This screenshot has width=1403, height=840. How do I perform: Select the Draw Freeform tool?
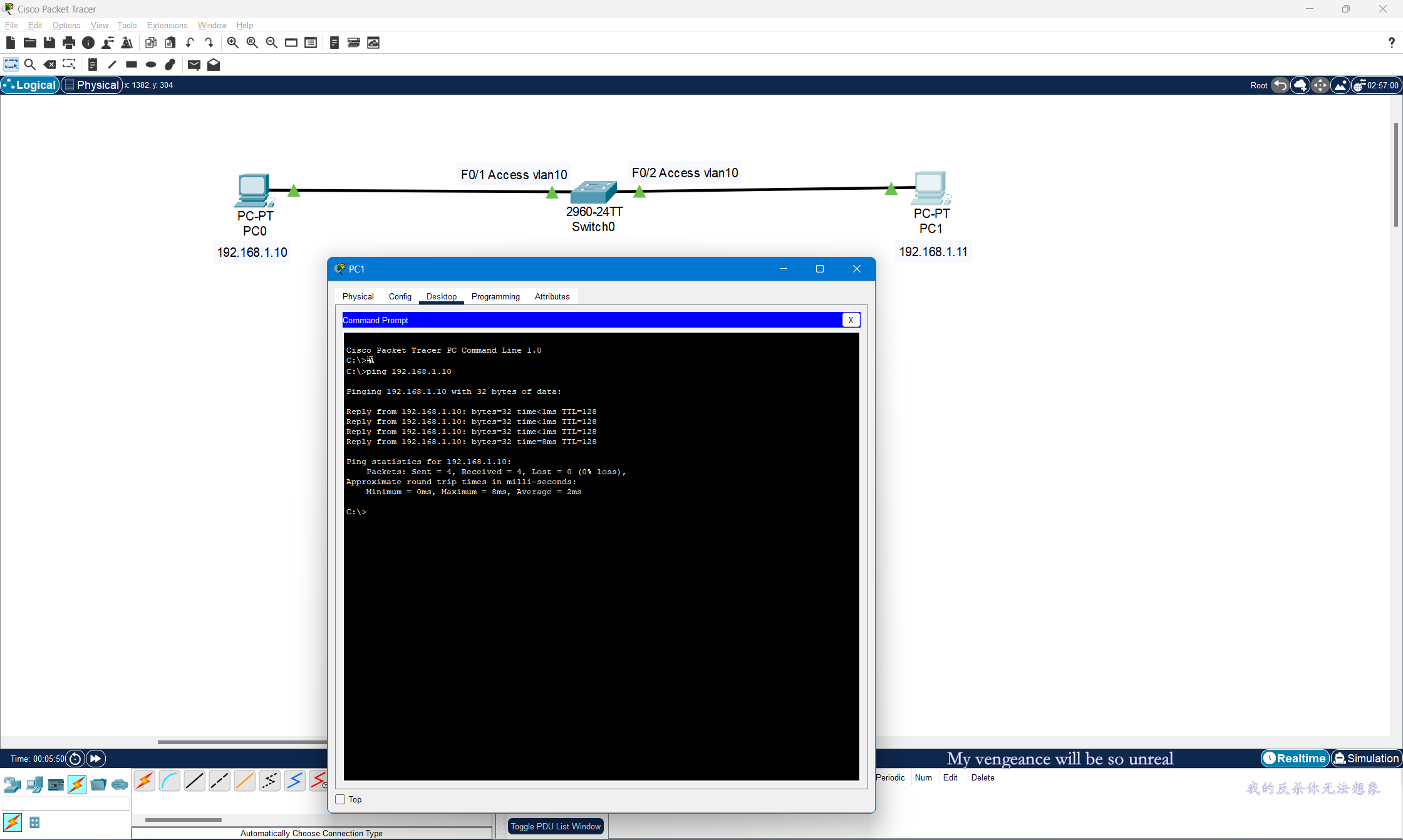tap(170, 65)
